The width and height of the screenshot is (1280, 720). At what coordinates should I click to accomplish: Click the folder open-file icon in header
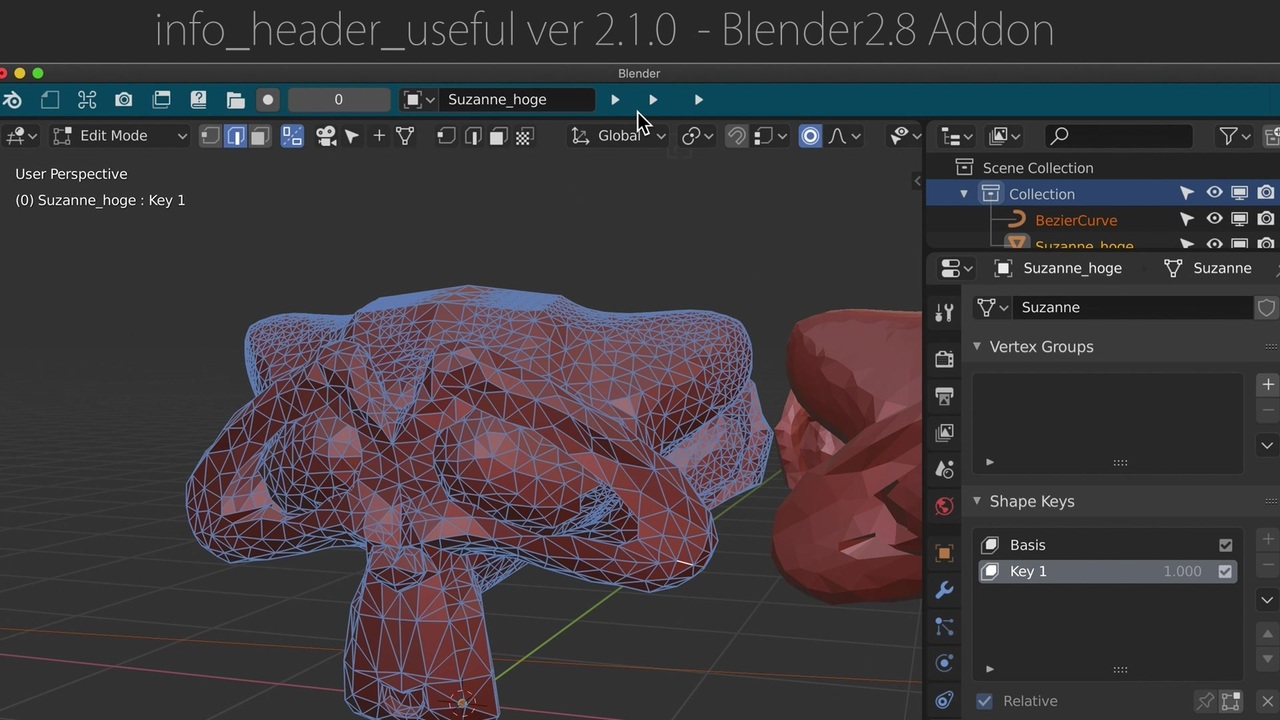[x=236, y=100]
